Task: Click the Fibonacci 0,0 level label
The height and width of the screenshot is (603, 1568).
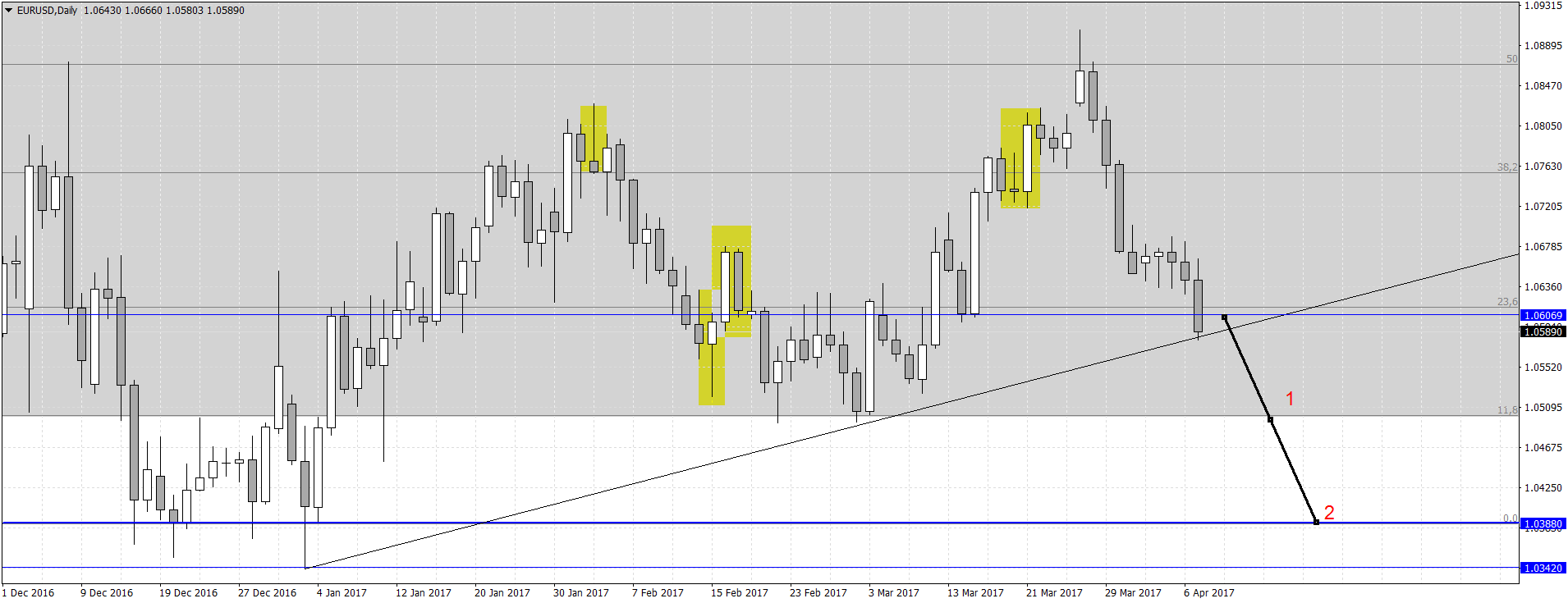Action: [x=1511, y=518]
